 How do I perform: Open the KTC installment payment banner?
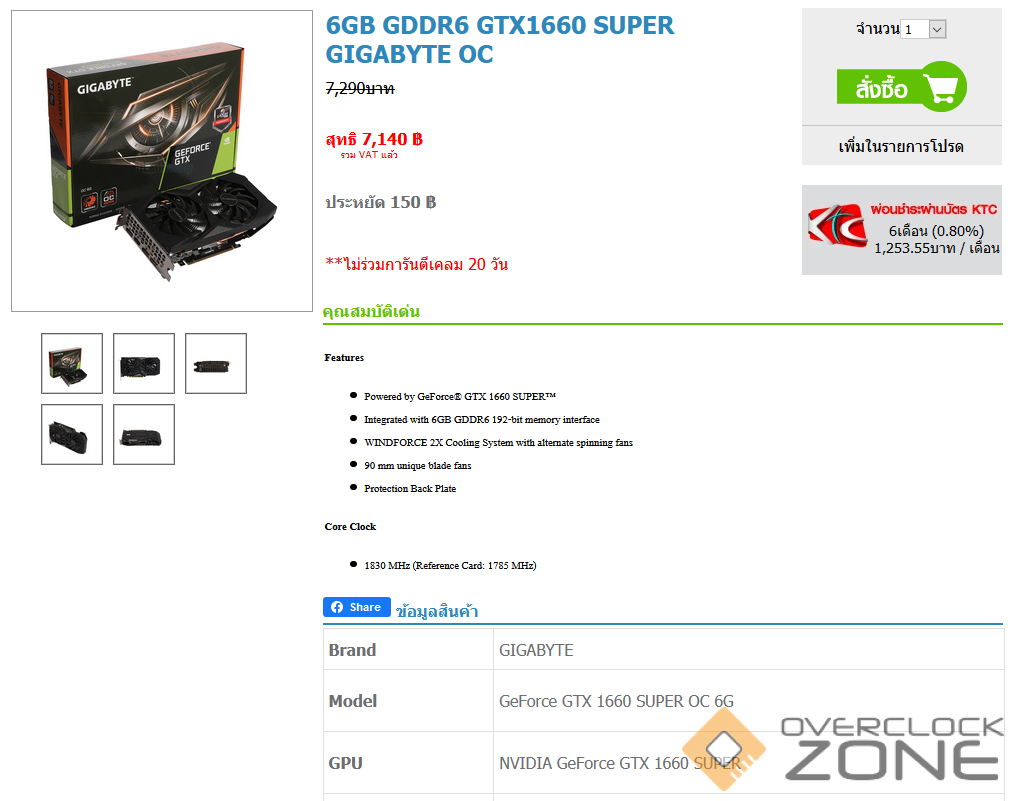[901, 230]
